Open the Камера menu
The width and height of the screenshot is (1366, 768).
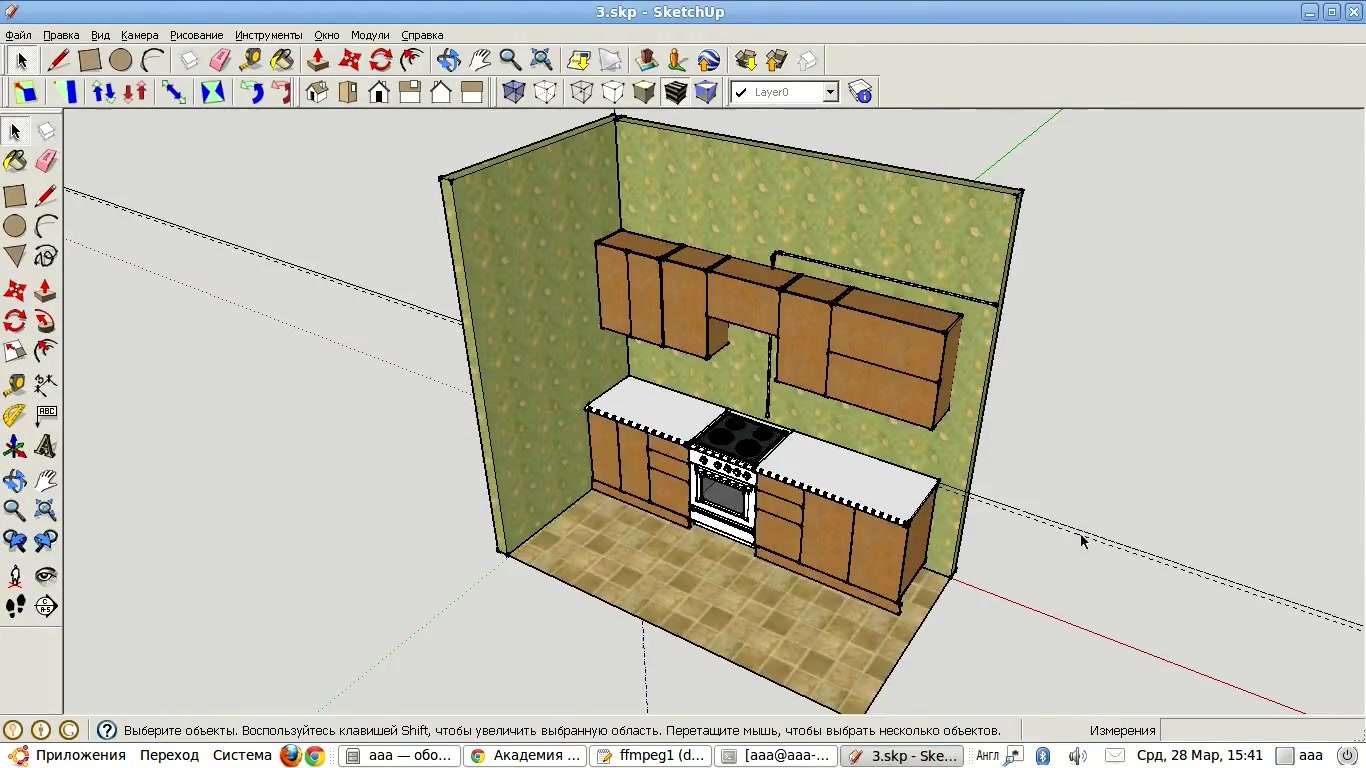click(x=140, y=35)
